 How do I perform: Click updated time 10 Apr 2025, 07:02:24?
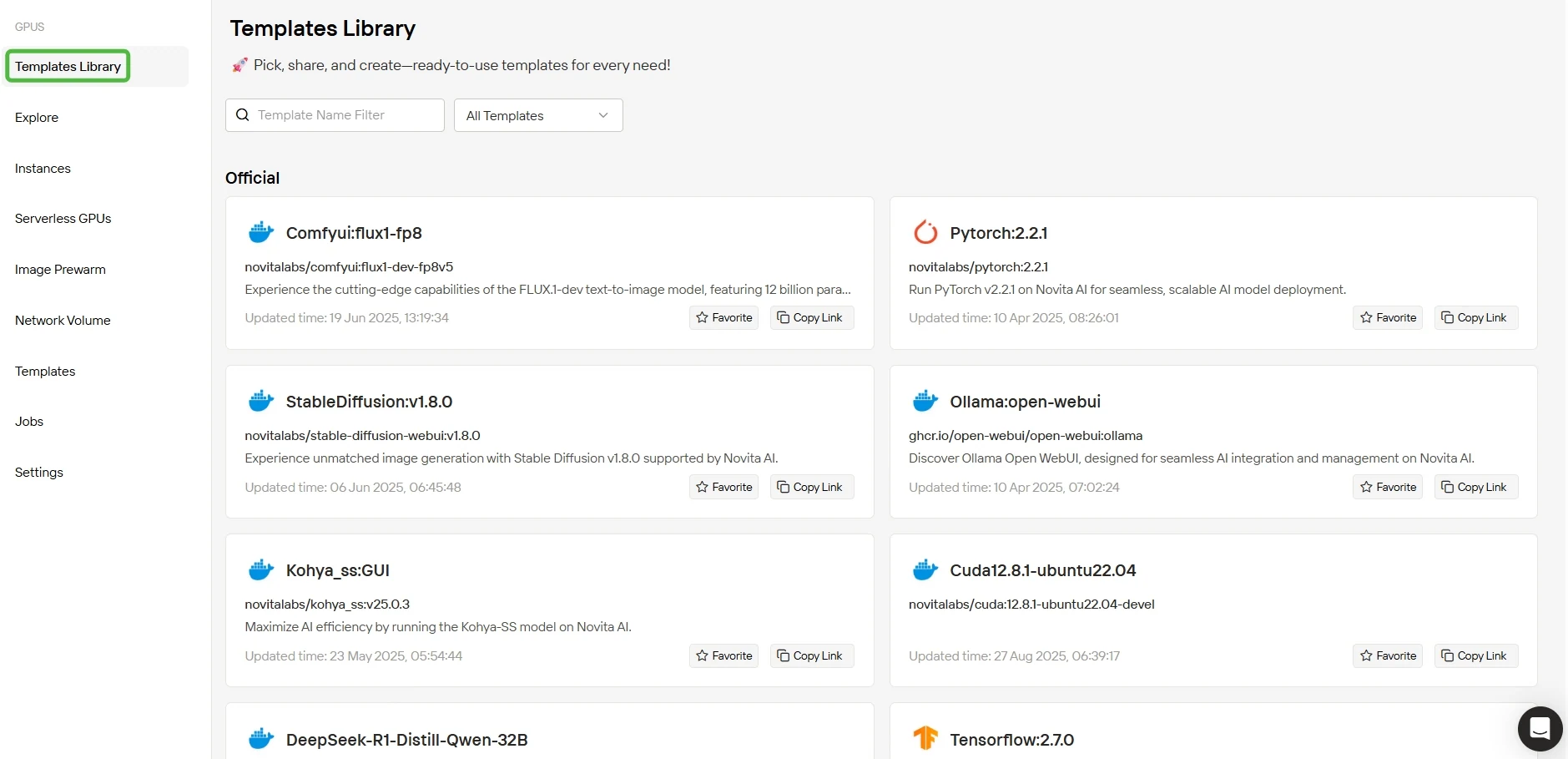click(1014, 488)
